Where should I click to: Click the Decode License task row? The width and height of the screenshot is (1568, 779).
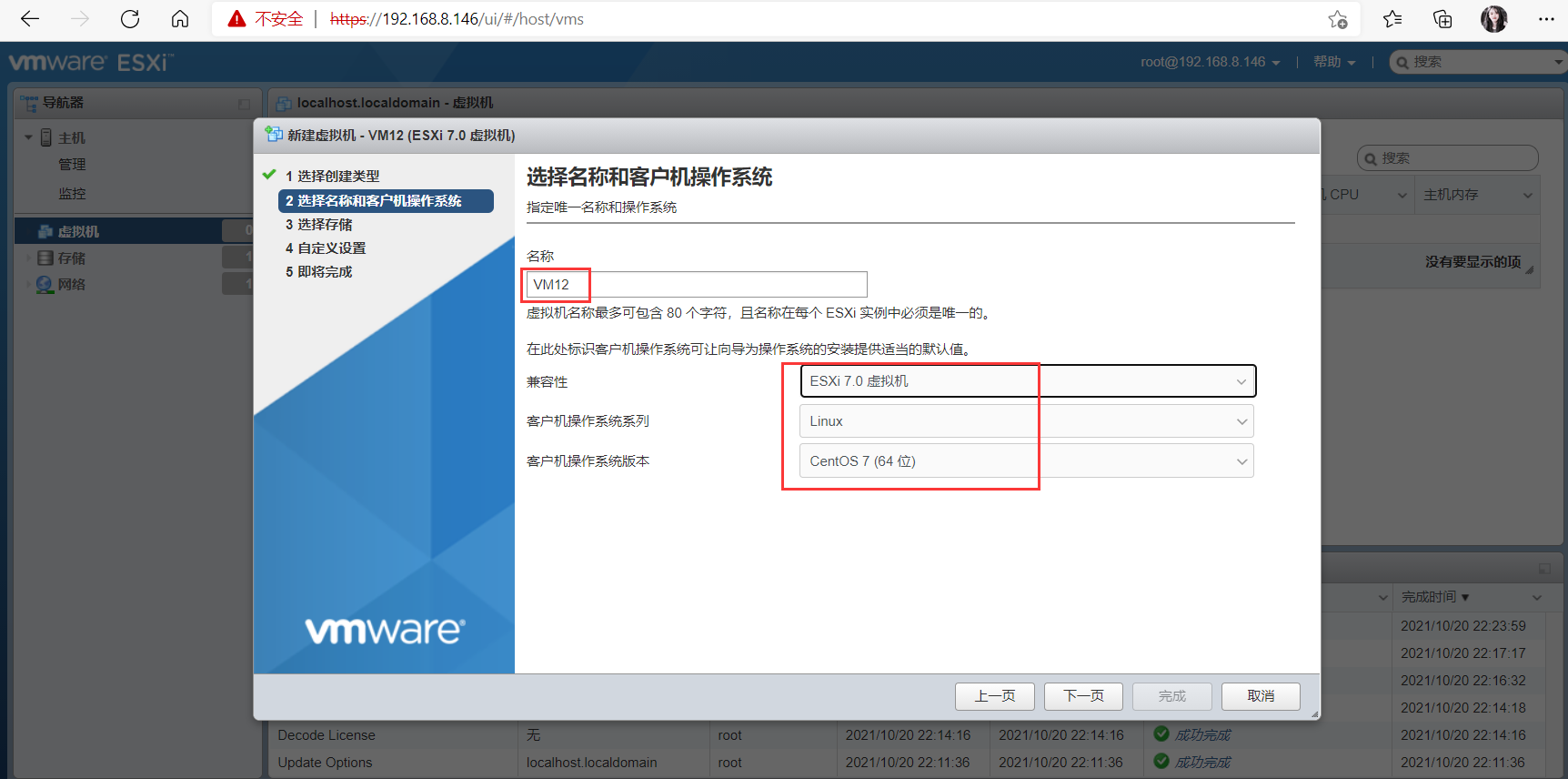(x=910, y=734)
